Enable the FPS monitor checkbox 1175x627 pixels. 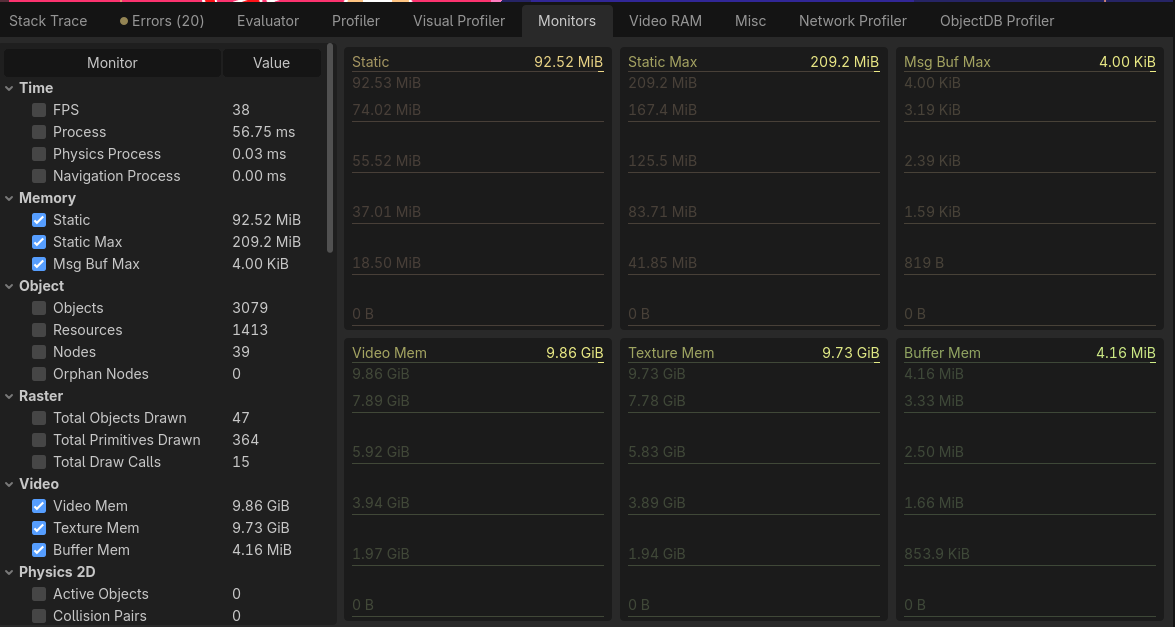tap(39, 110)
